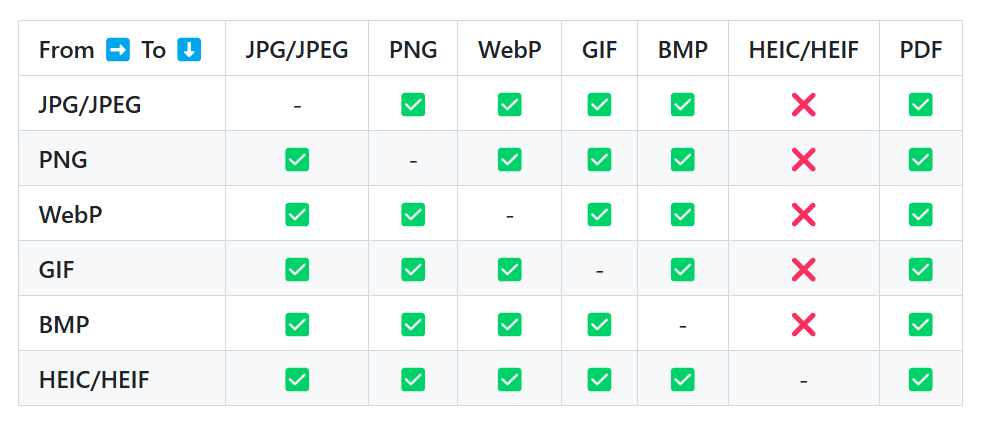Click green check for PNG to JPG/JPEG
This screenshot has width=998, height=423.
(x=297, y=159)
